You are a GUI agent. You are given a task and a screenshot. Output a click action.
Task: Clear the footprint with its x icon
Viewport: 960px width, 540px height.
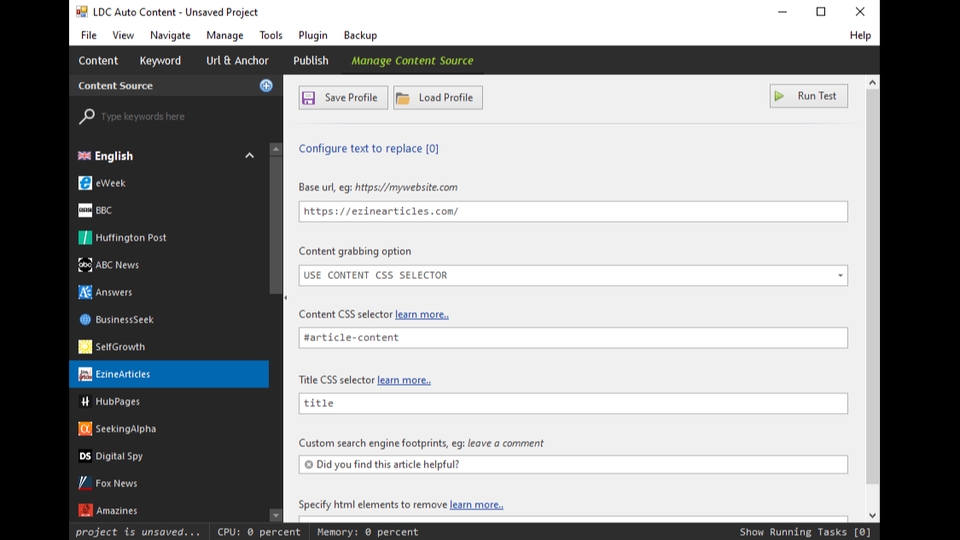(x=309, y=465)
